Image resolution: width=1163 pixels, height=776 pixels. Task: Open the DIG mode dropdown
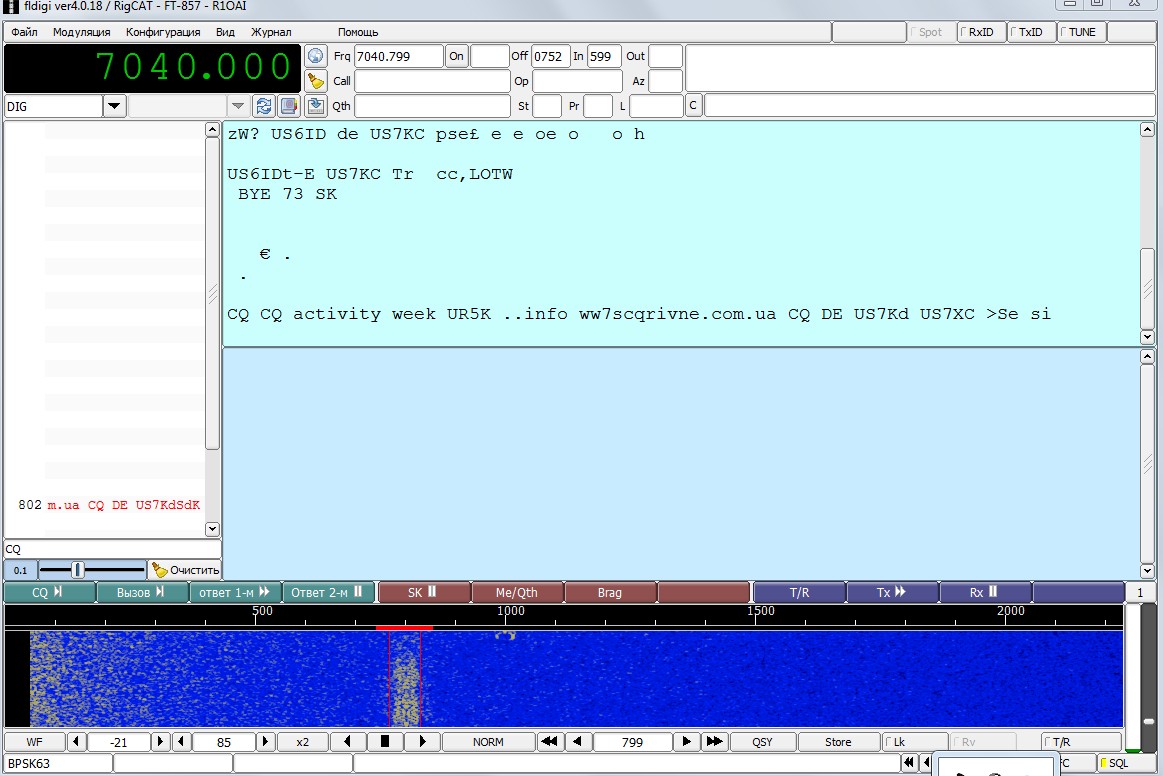pyautogui.click(x=114, y=106)
